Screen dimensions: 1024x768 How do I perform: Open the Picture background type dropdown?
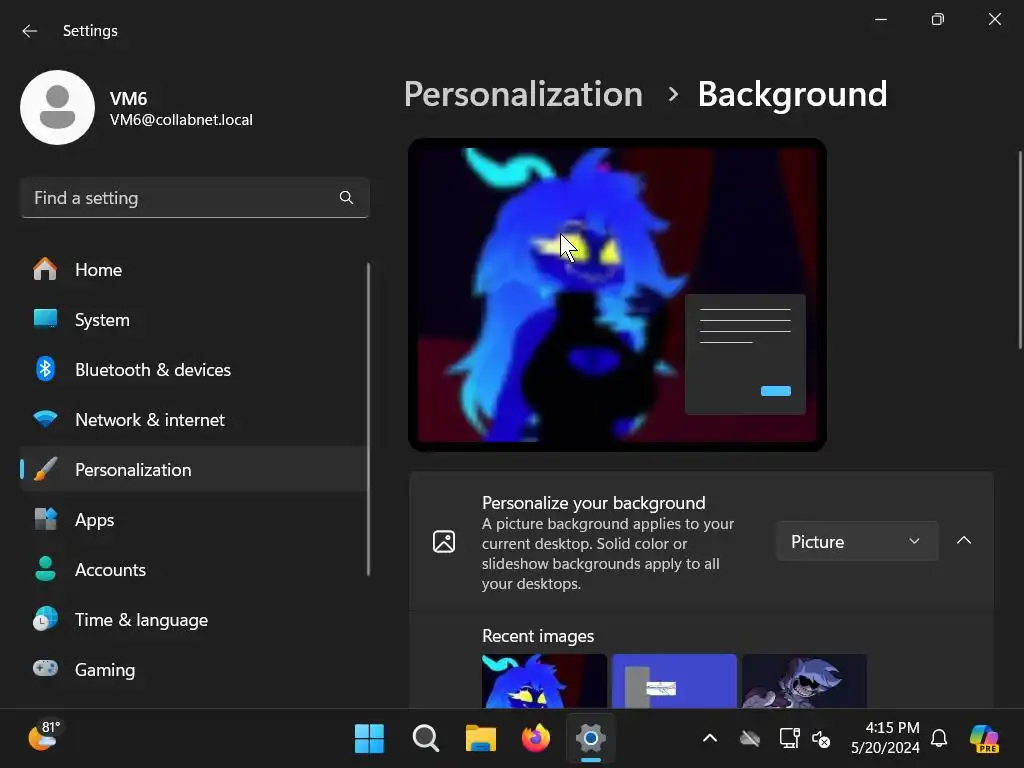point(857,541)
